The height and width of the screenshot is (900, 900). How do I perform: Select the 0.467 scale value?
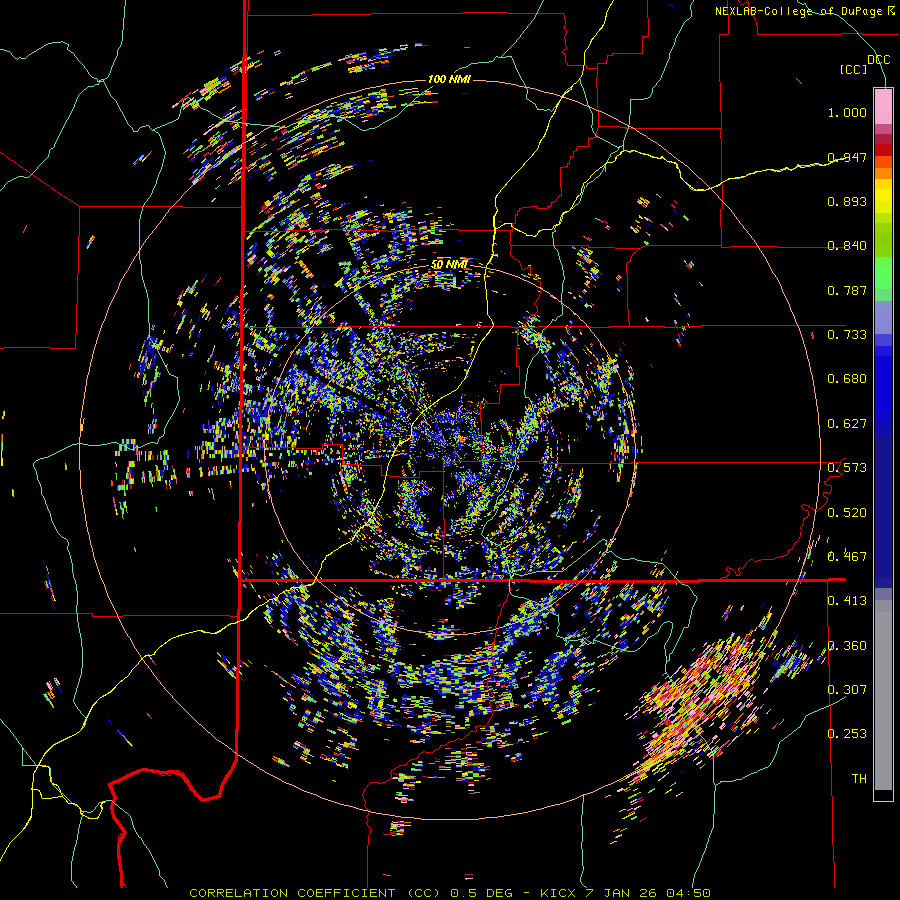(x=847, y=557)
